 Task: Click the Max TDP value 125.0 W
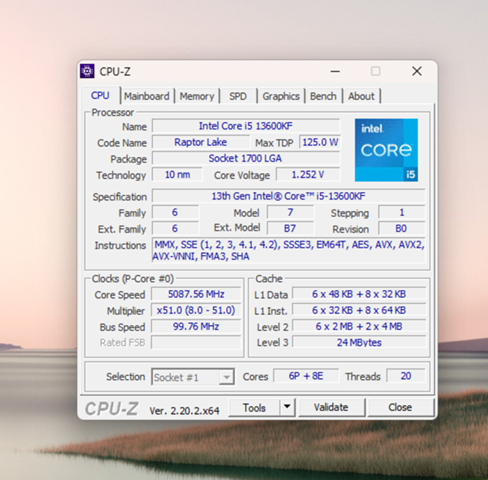(320, 142)
